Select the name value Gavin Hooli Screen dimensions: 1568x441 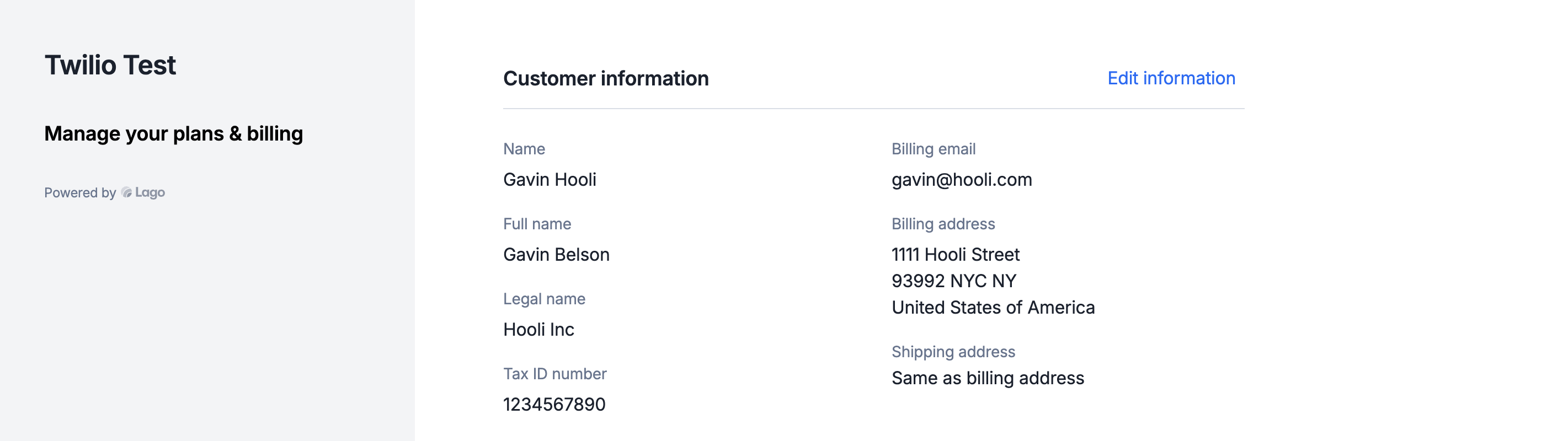point(550,180)
